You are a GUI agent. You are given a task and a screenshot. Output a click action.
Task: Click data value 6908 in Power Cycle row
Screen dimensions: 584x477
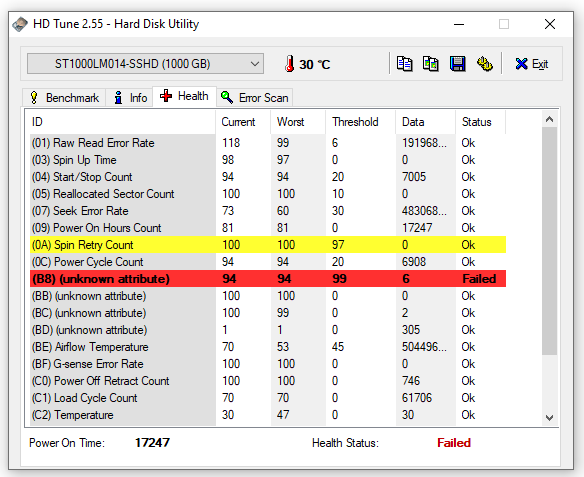point(414,262)
